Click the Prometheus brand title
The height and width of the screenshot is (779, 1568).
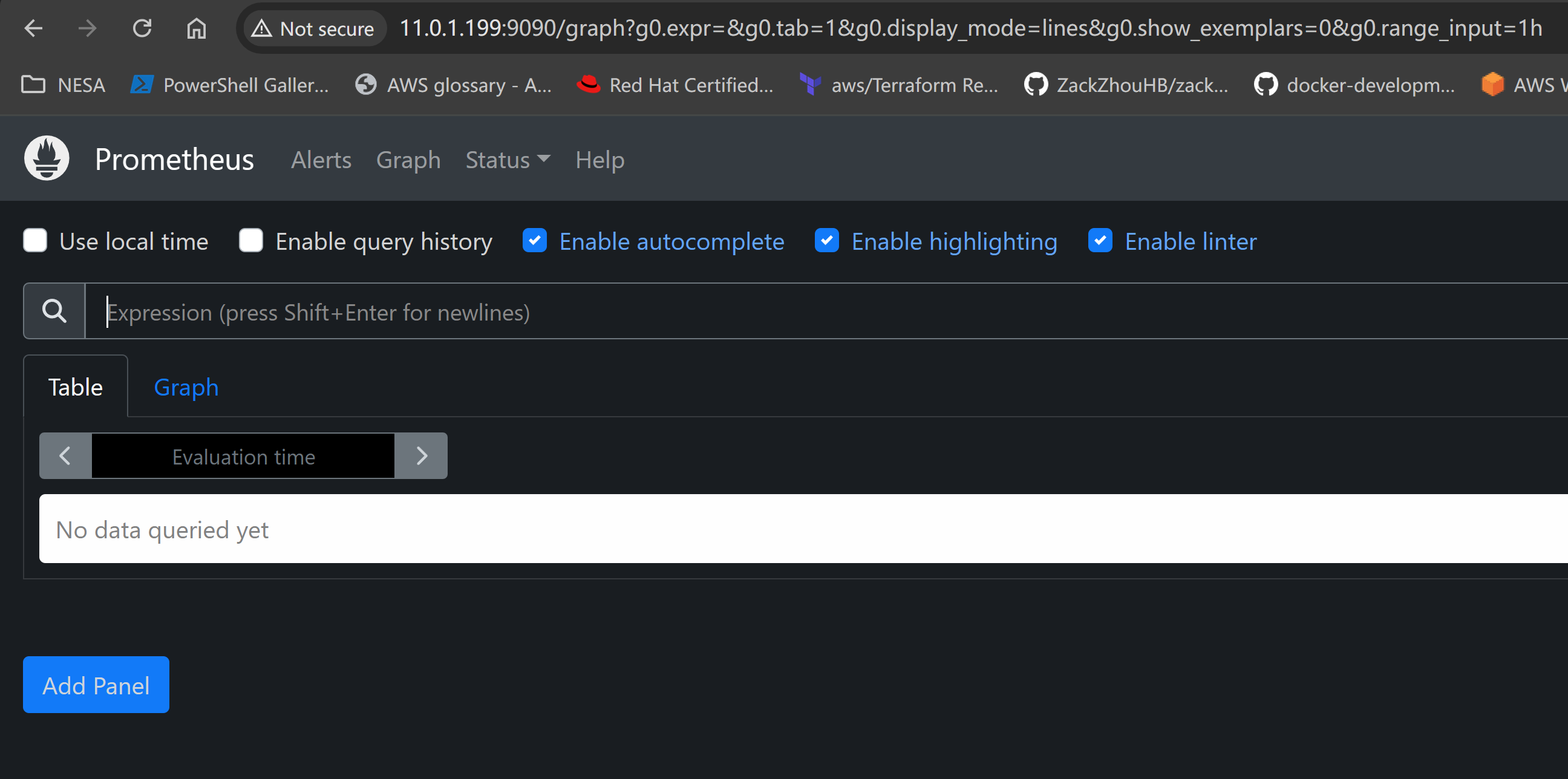(x=174, y=160)
